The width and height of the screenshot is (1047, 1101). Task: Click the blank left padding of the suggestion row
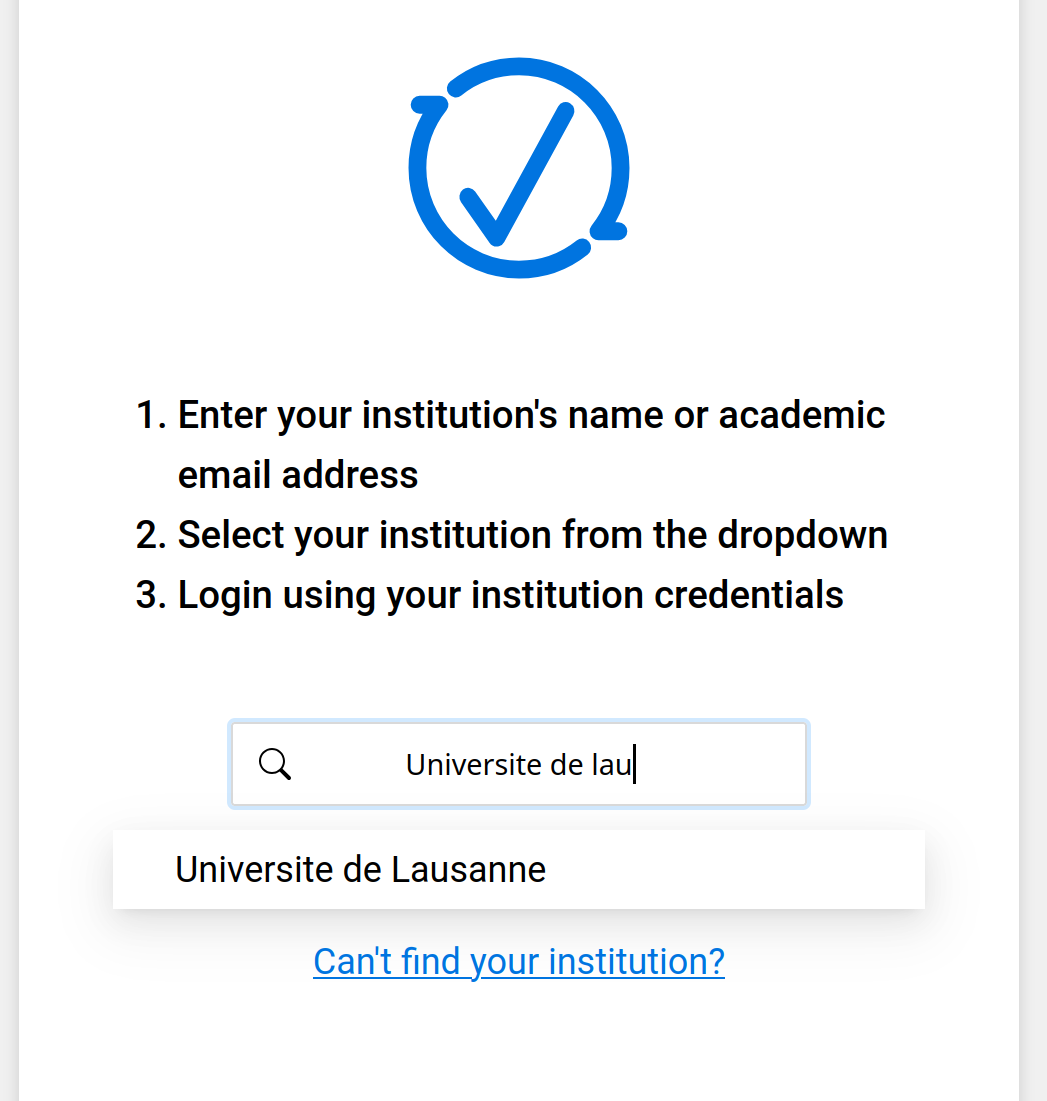pos(142,870)
